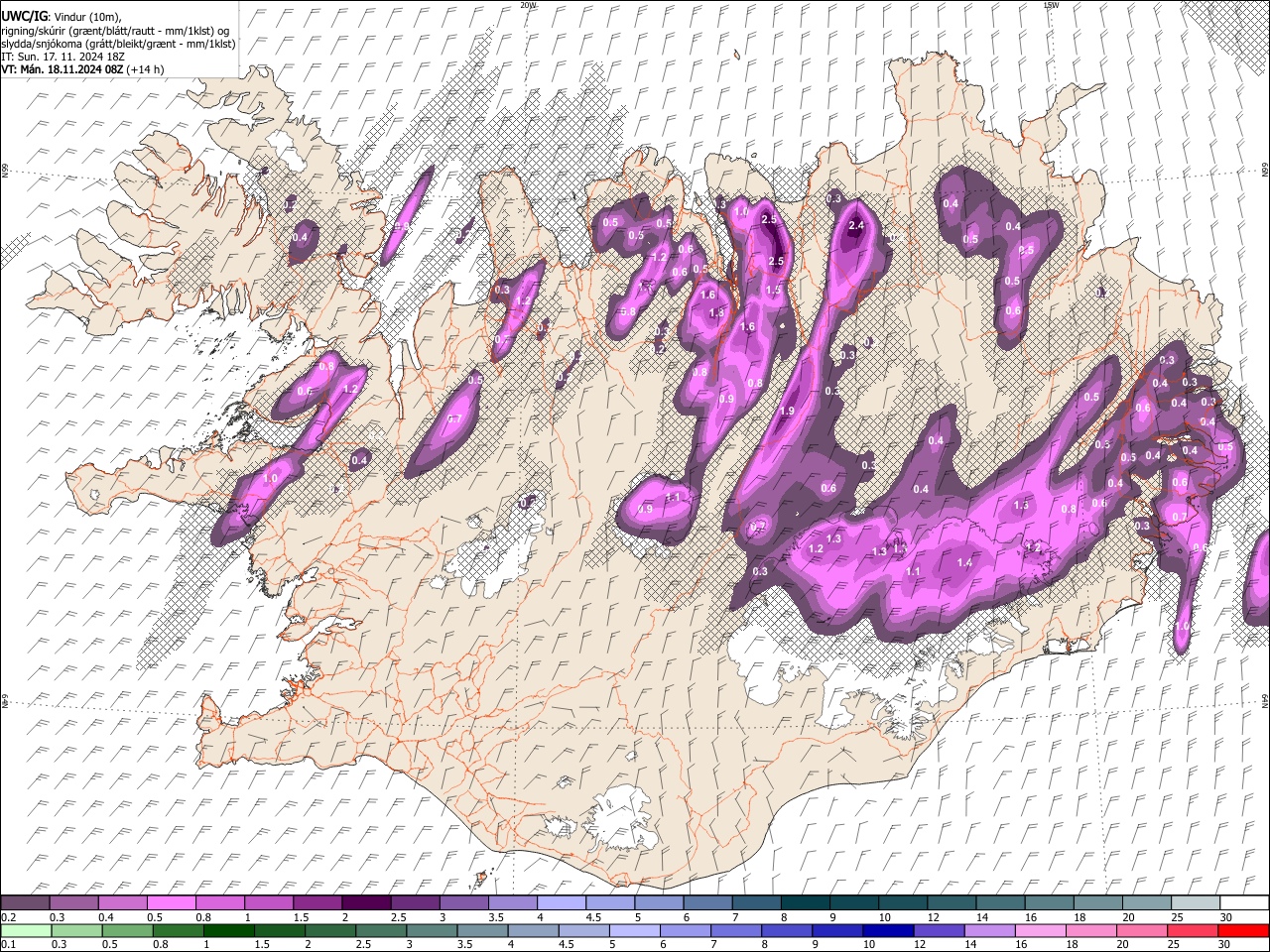Click the '15W' longitude label at the top
This screenshot has width=1270, height=952.
(1050, 5)
